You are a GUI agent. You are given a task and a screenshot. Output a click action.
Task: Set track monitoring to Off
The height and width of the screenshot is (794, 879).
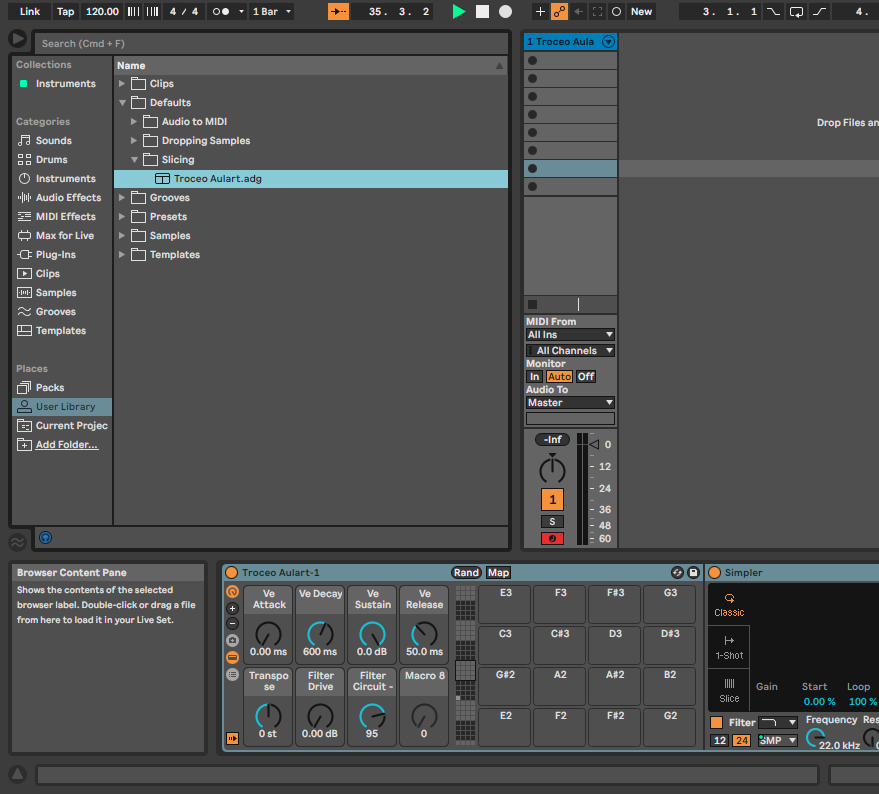pyautogui.click(x=586, y=376)
